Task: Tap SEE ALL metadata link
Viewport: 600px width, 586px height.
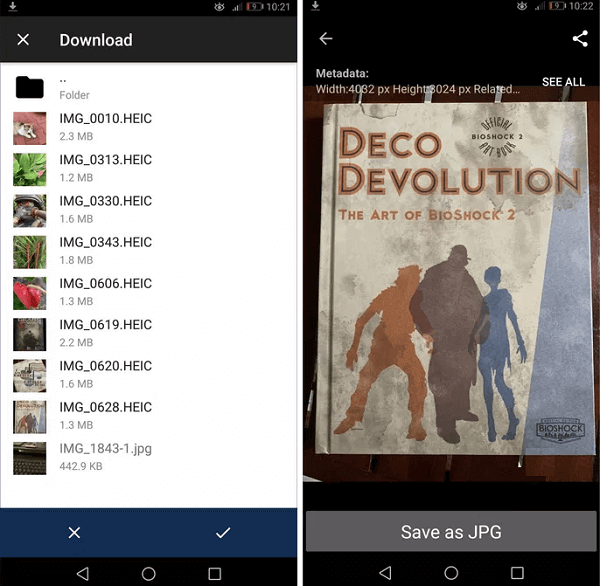Action: click(563, 82)
